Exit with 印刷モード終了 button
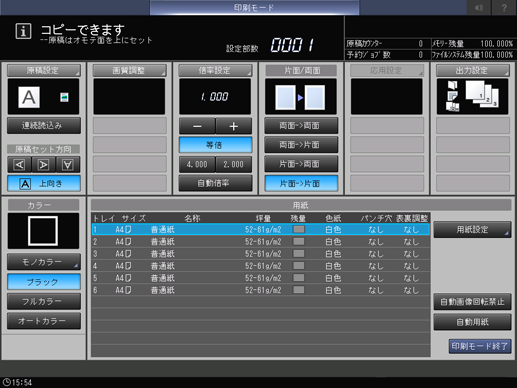The height and width of the screenshot is (388, 517). coord(480,346)
